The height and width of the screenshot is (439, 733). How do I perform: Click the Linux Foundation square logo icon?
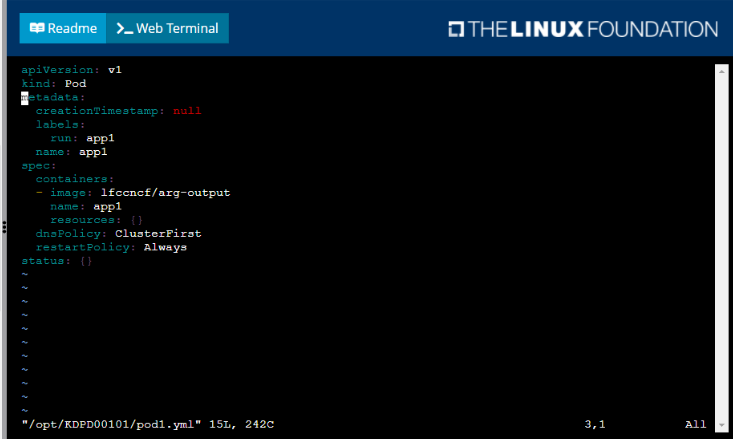pos(455,29)
